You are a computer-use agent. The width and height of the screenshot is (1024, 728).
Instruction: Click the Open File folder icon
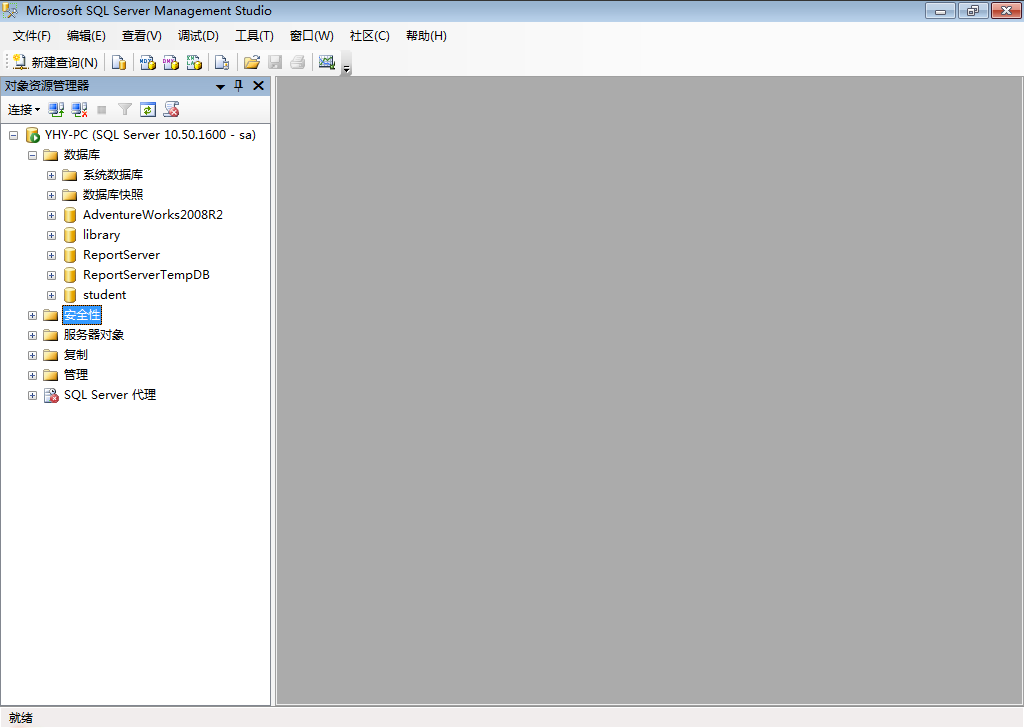coord(251,62)
